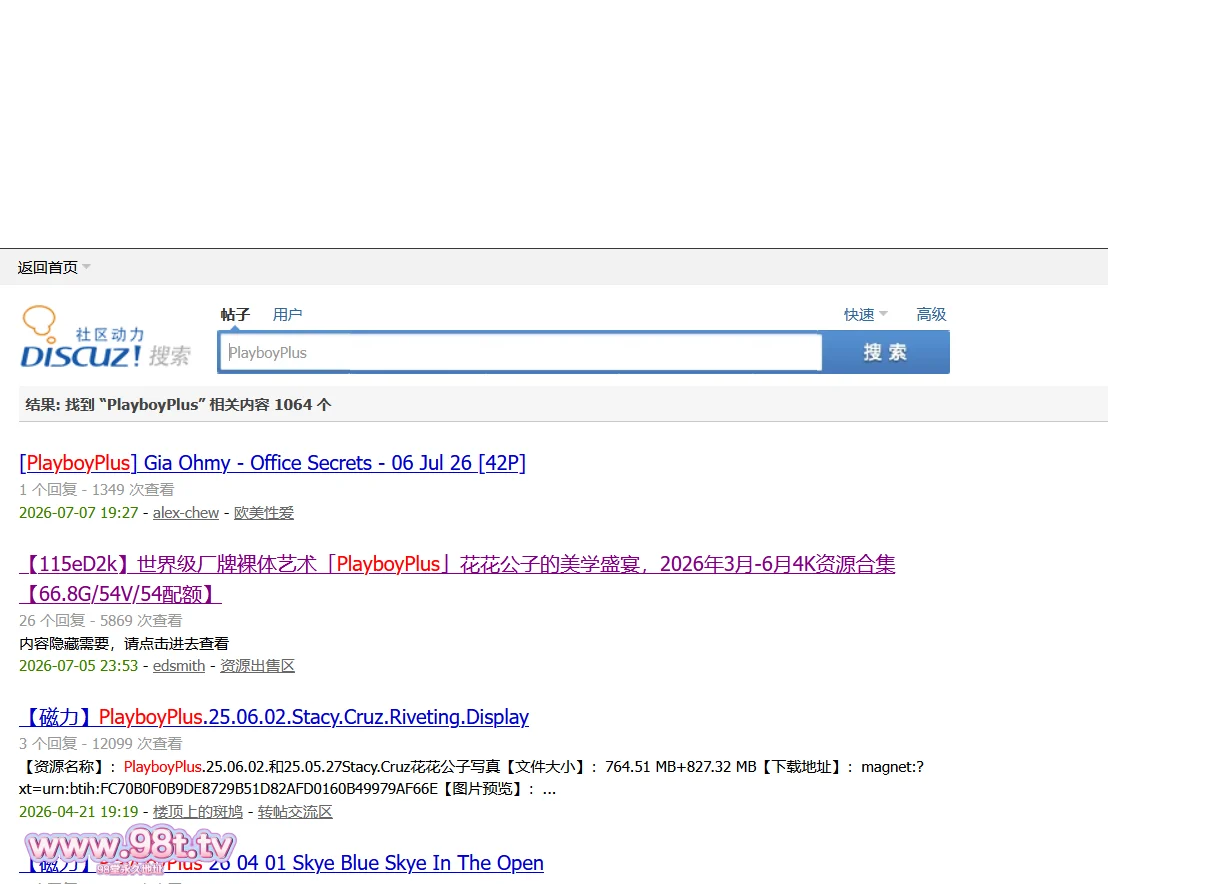Open the Skye Blue Skye In The Open thread
Image resolution: width=1228 pixels, height=884 pixels.
click(x=281, y=863)
